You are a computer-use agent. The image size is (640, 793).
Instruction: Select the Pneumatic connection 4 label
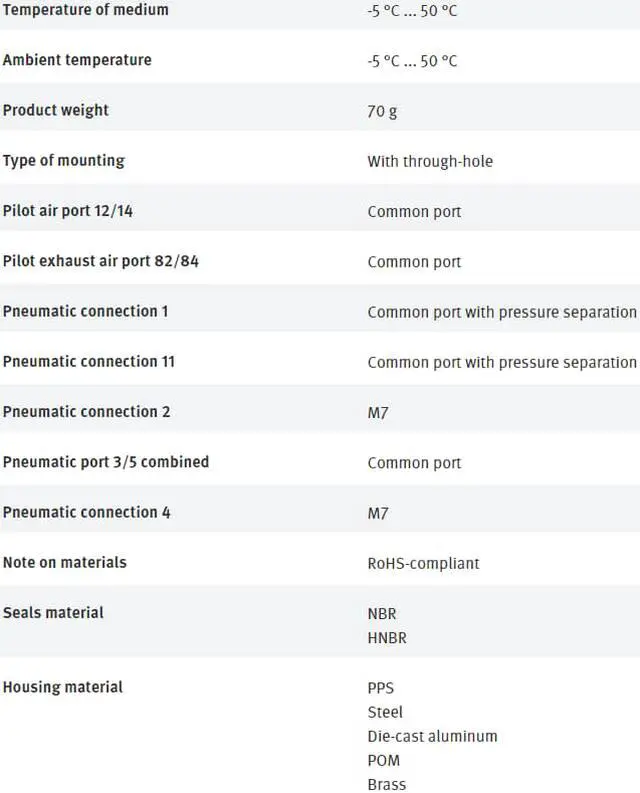tap(86, 512)
